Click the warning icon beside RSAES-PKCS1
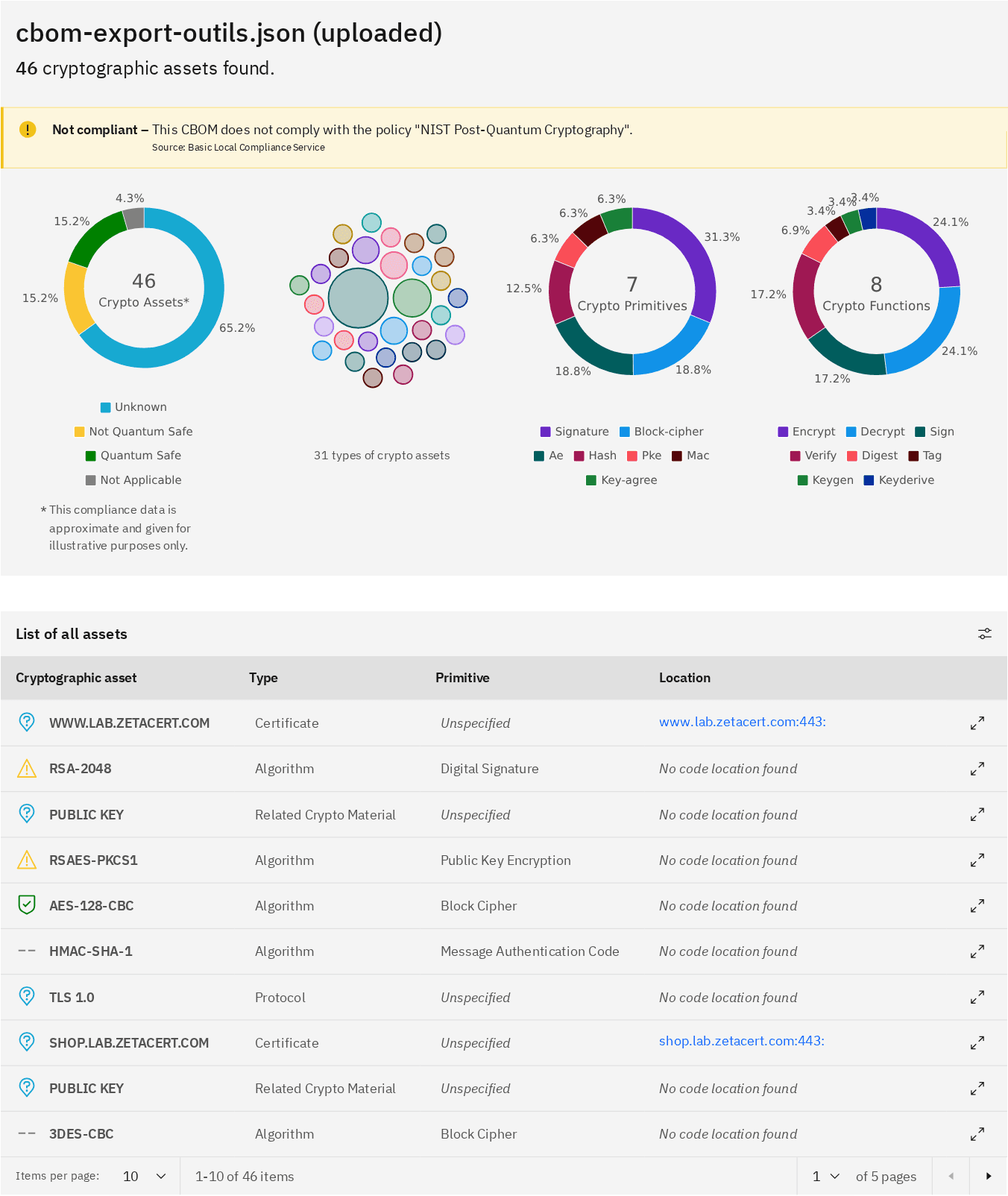The image size is (1008, 1196). coord(27,860)
